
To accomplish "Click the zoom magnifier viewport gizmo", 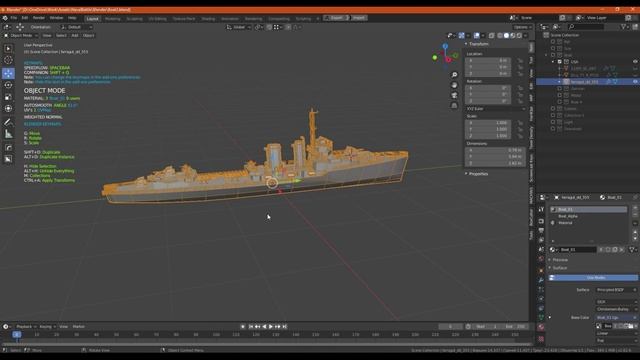I will [454, 75].
